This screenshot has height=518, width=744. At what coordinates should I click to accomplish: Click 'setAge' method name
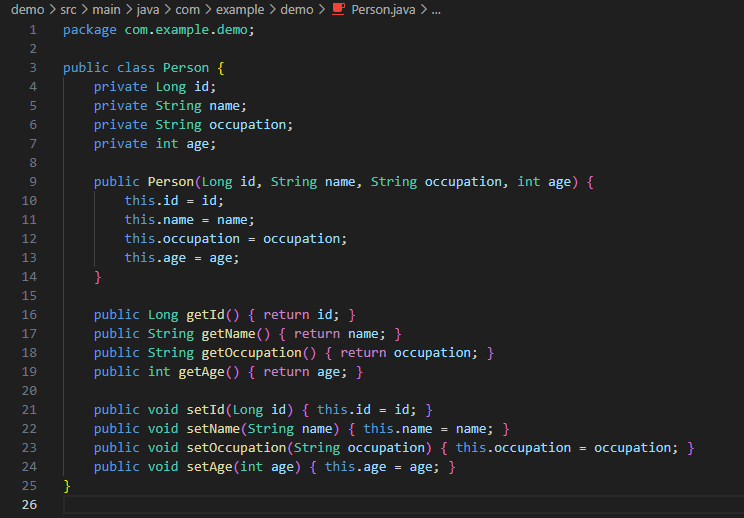pos(209,466)
